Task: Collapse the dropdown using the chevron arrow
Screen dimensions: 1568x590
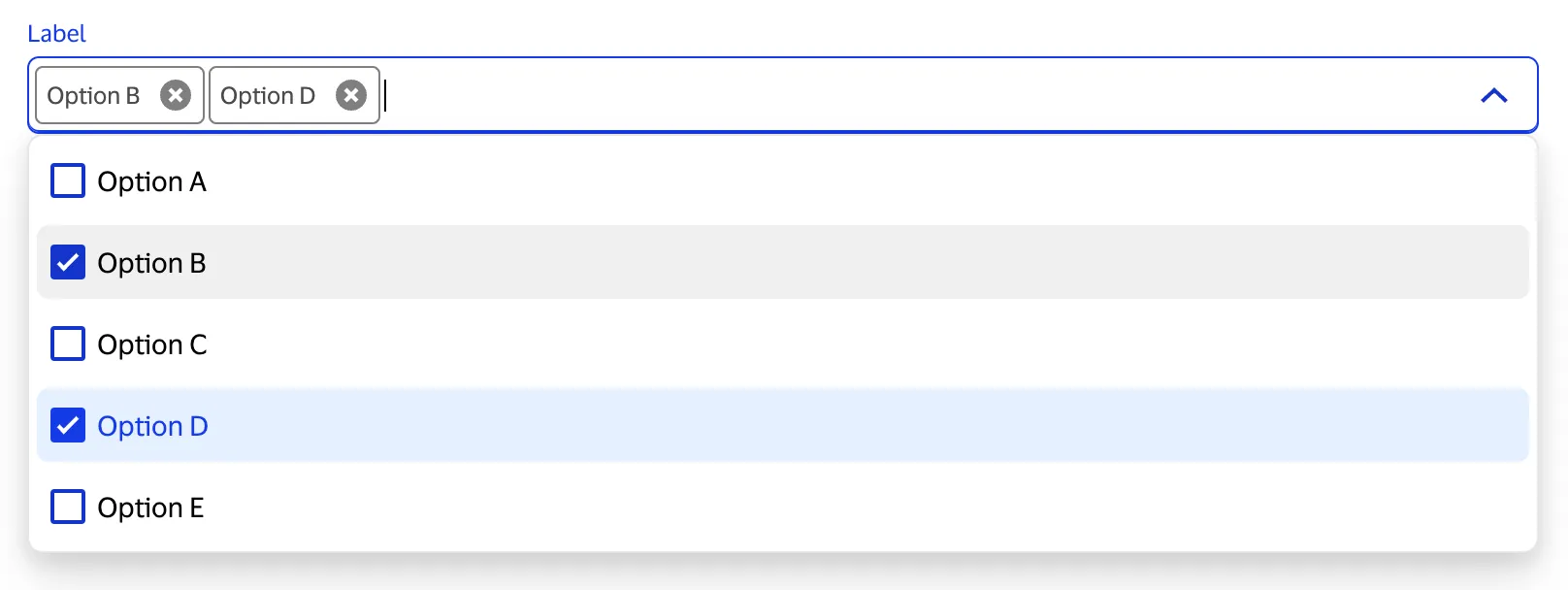Action: [1494, 95]
